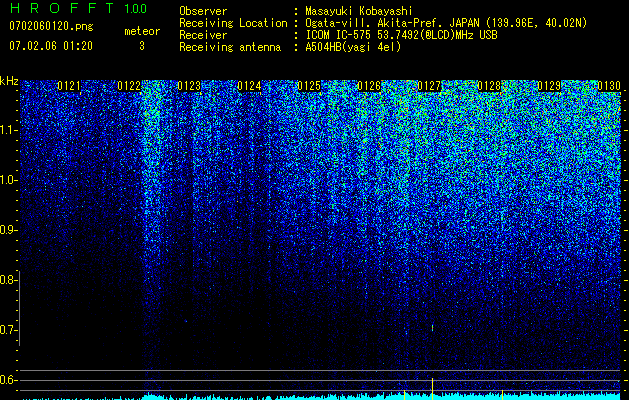Viewport: 629px width, 400px height.
Task: Click the 0123 time marker
Action: pos(189,86)
